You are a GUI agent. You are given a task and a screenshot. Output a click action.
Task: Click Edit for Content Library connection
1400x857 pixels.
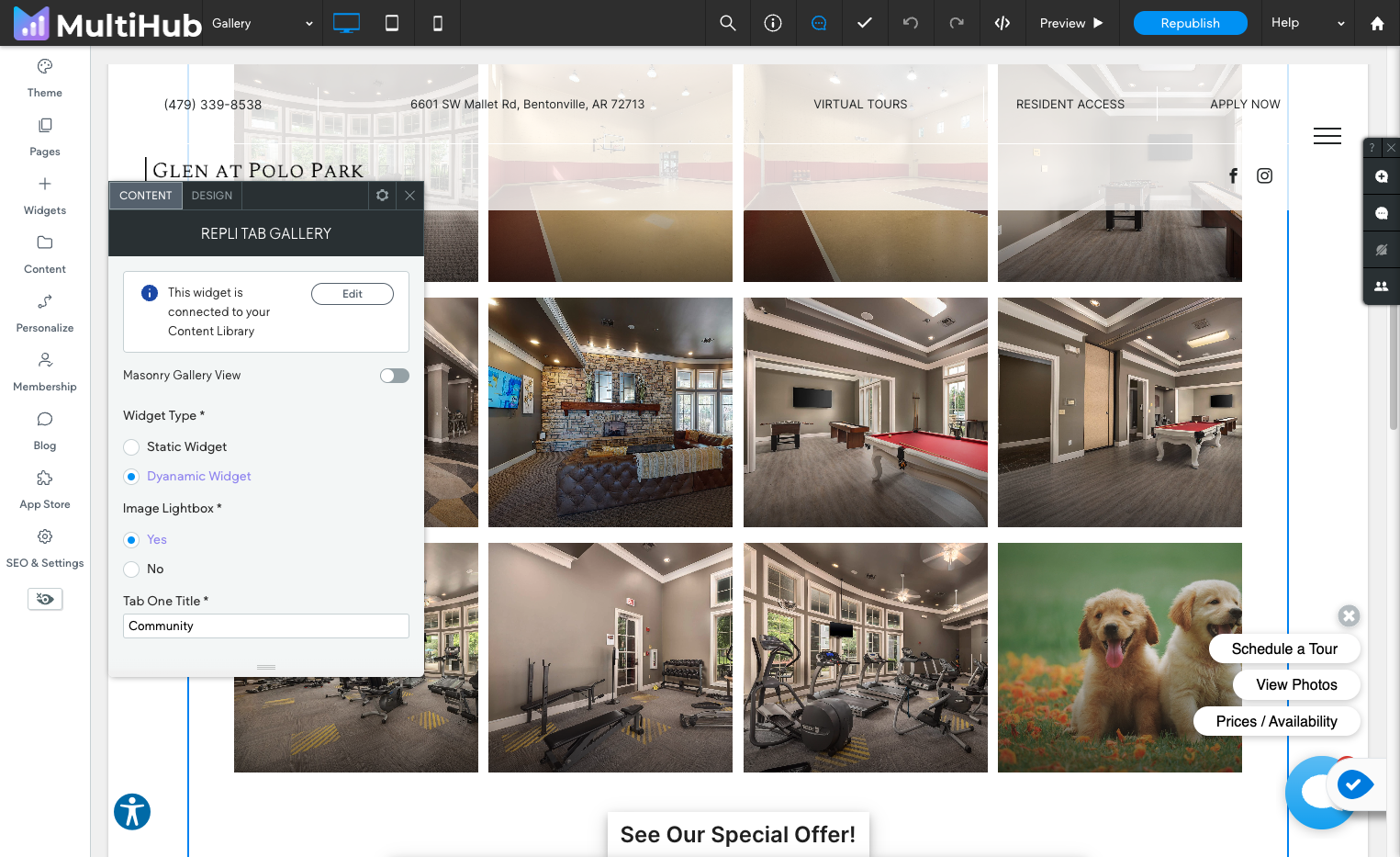click(353, 294)
